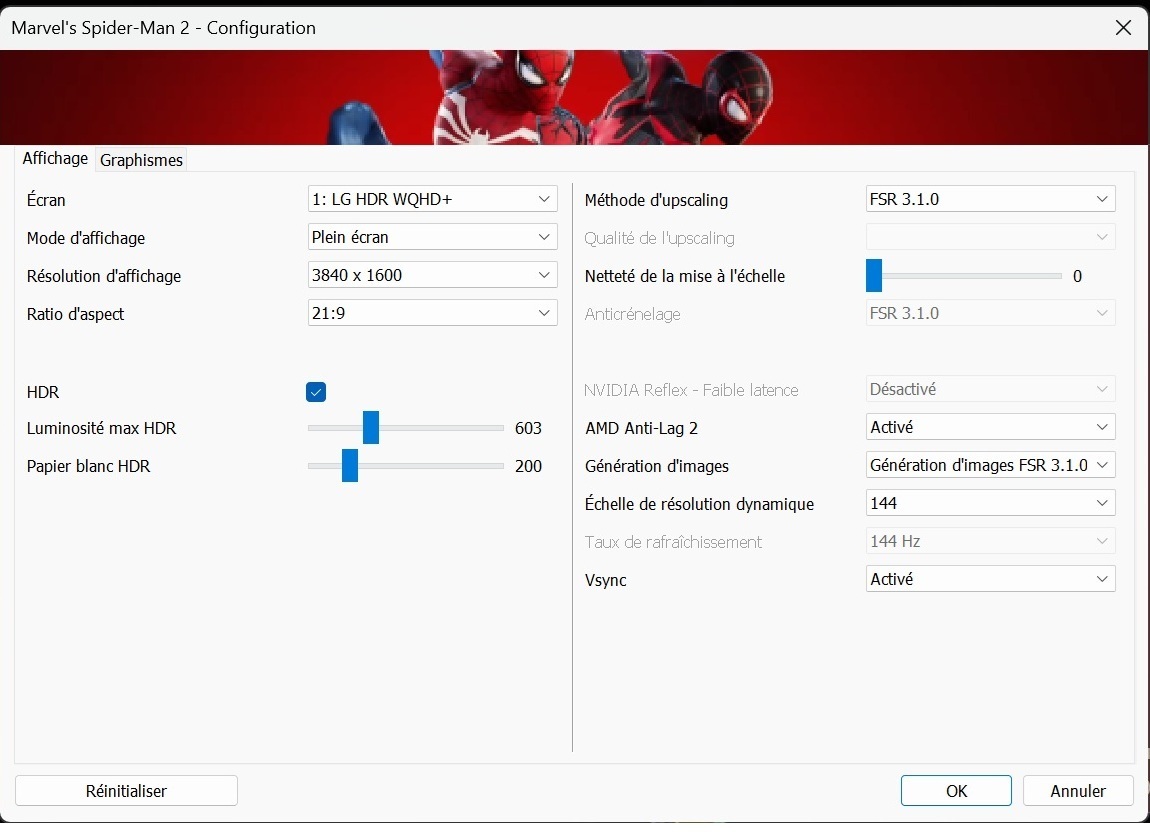This screenshot has height=832, width=1150.
Task: Change the Ratio d'aspect dropdown
Action: pos(432,313)
